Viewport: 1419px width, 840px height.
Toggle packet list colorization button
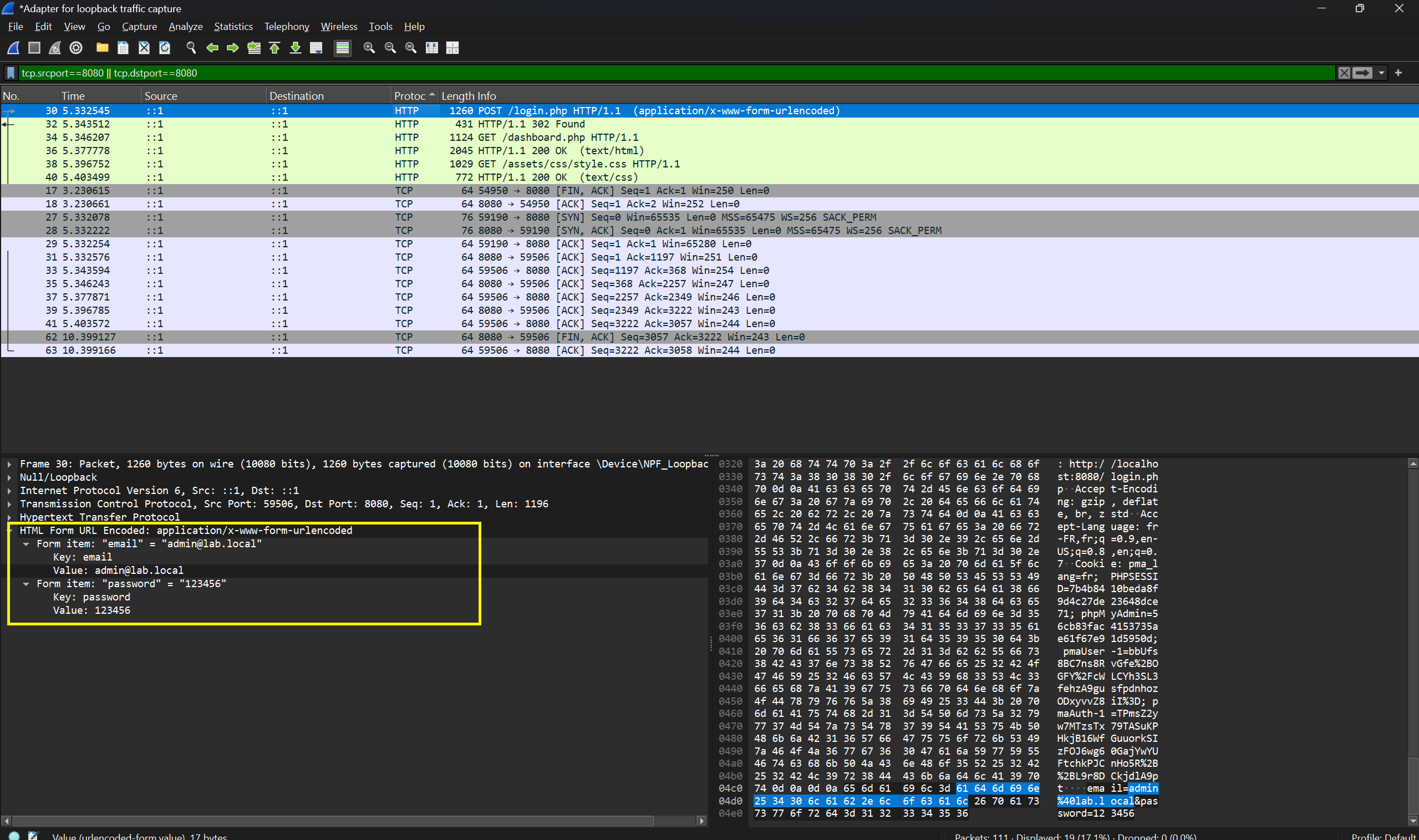point(343,48)
